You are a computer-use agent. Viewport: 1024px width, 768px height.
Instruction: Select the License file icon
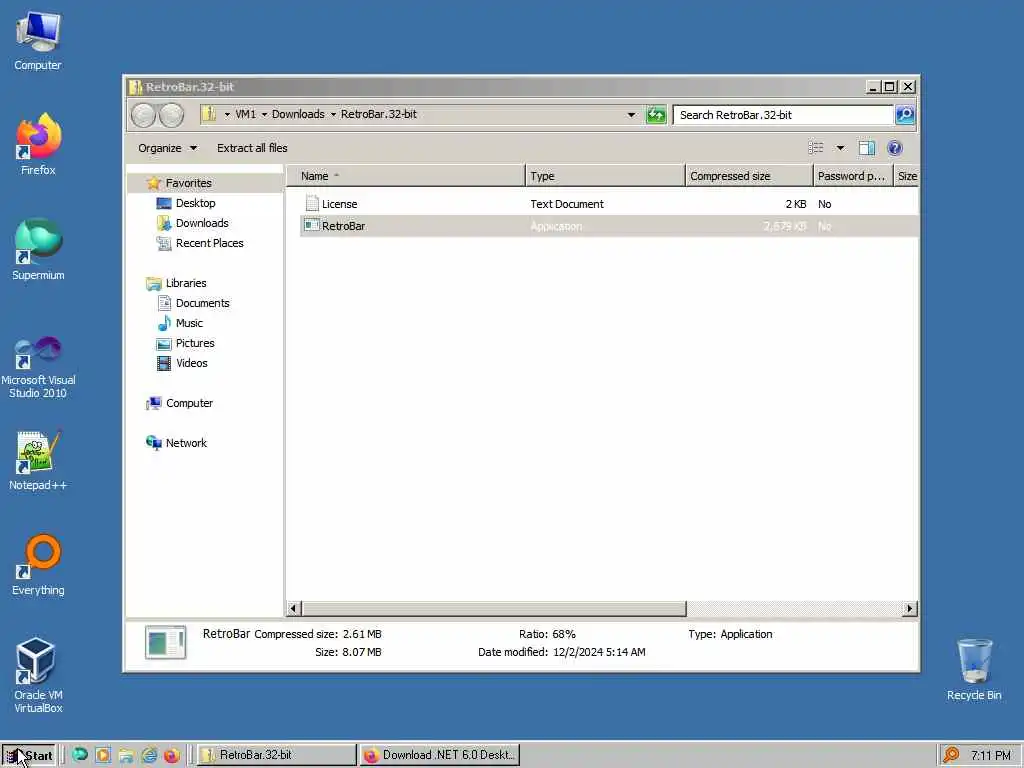[x=312, y=204]
